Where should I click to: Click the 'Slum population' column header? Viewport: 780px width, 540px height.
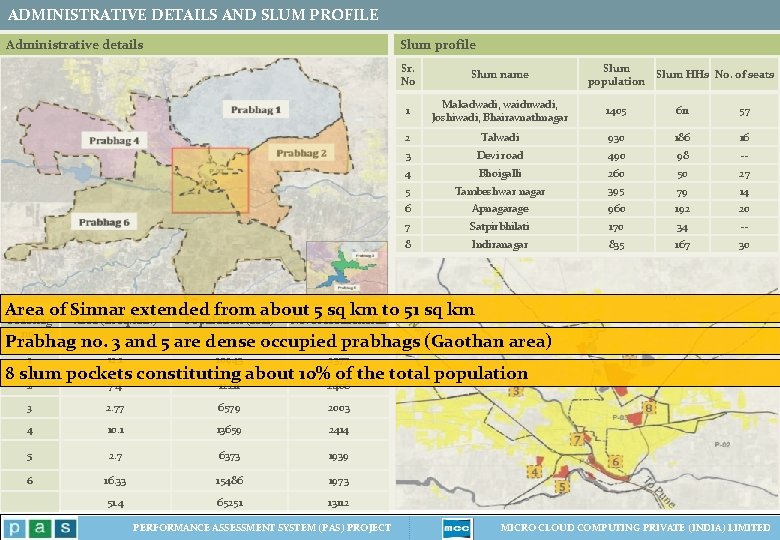point(616,75)
